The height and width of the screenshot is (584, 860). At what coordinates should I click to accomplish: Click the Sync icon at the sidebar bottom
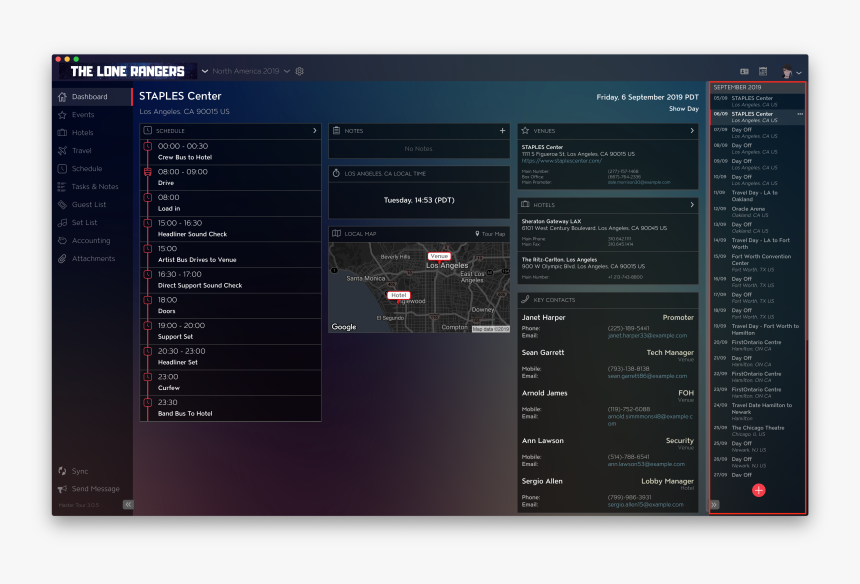62,471
